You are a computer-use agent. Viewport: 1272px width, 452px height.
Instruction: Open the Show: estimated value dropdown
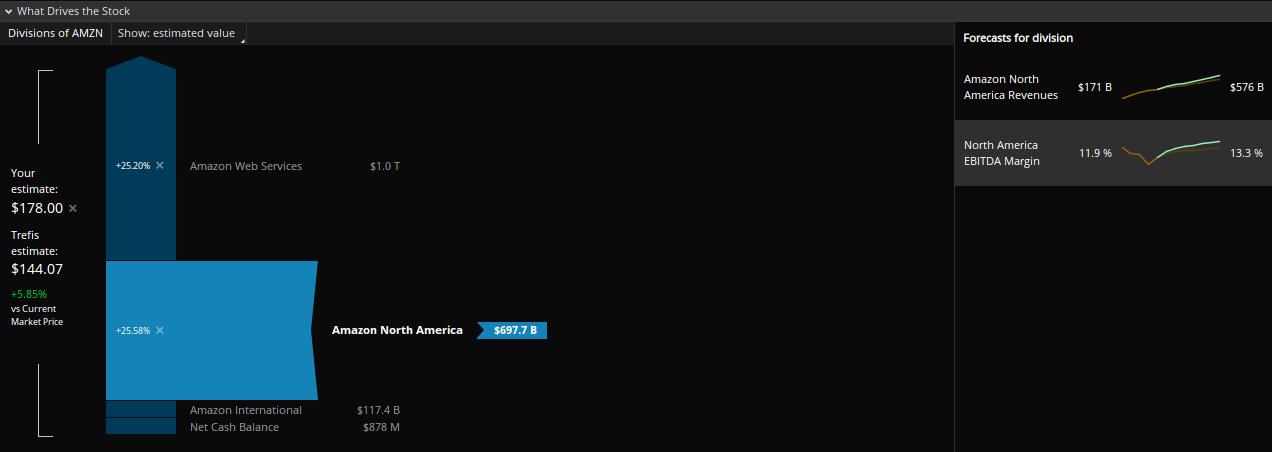tap(179, 33)
